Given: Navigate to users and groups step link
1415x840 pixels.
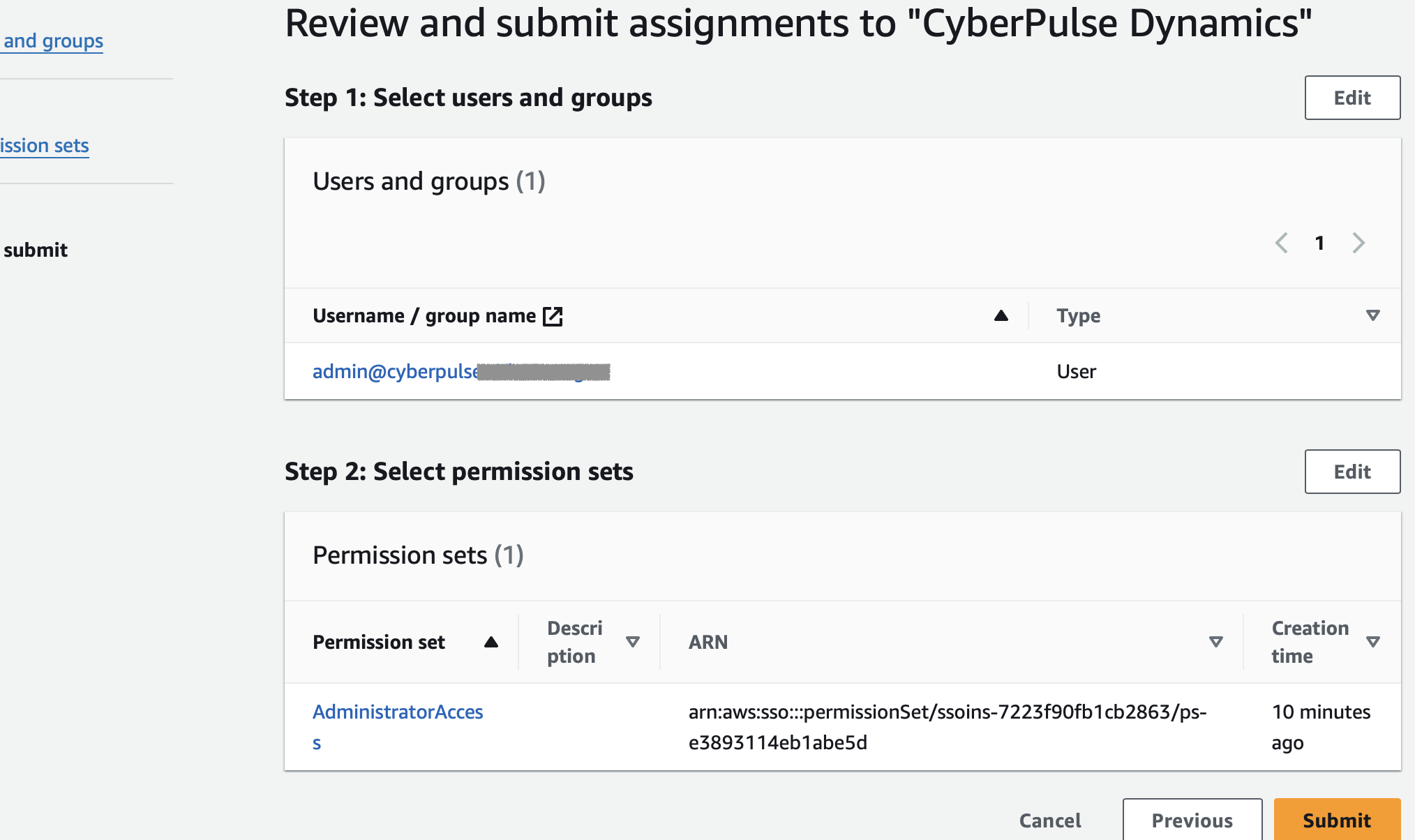Looking at the screenshot, I should (x=53, y=41).
